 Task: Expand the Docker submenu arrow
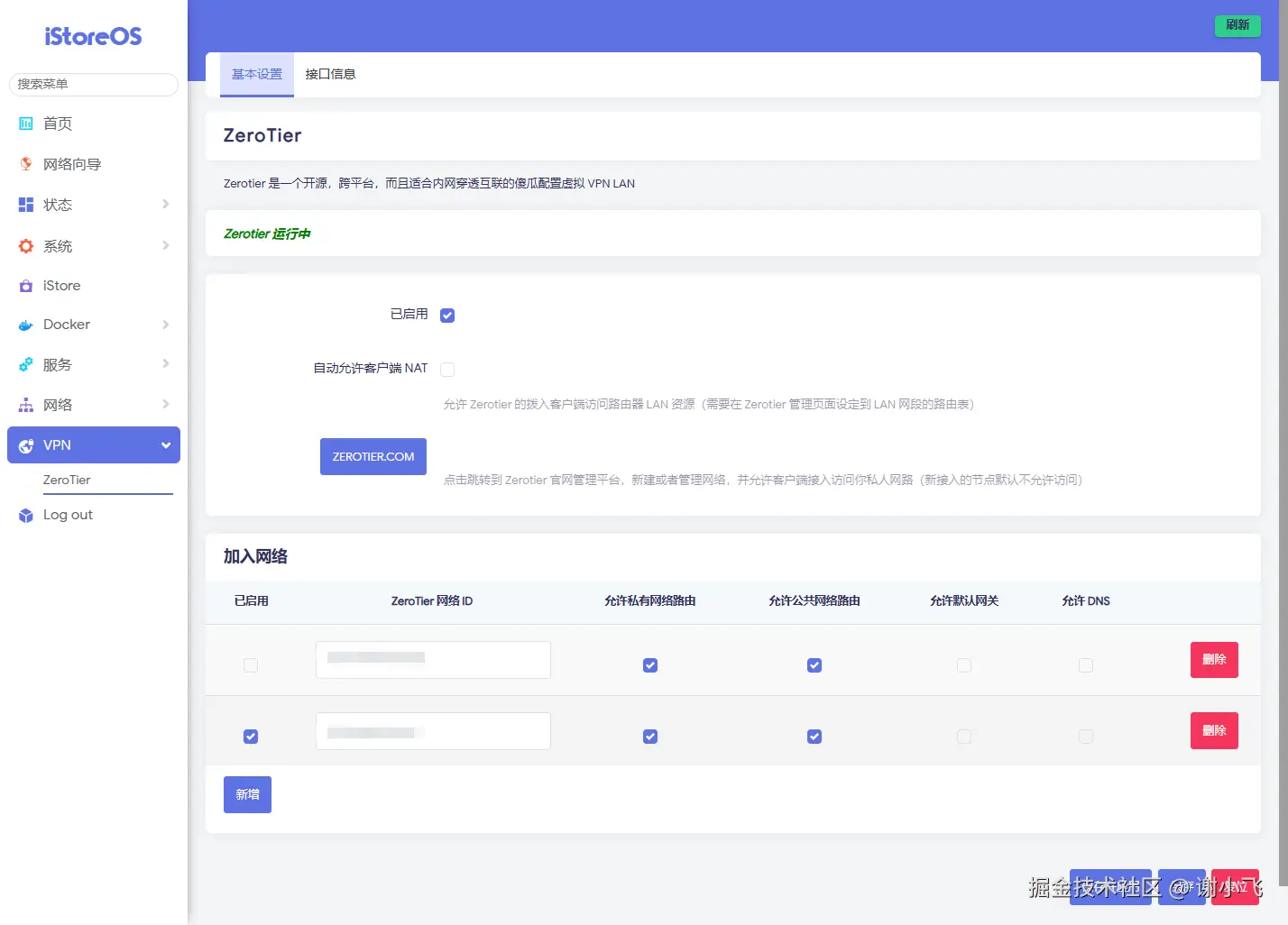point(166,325)
